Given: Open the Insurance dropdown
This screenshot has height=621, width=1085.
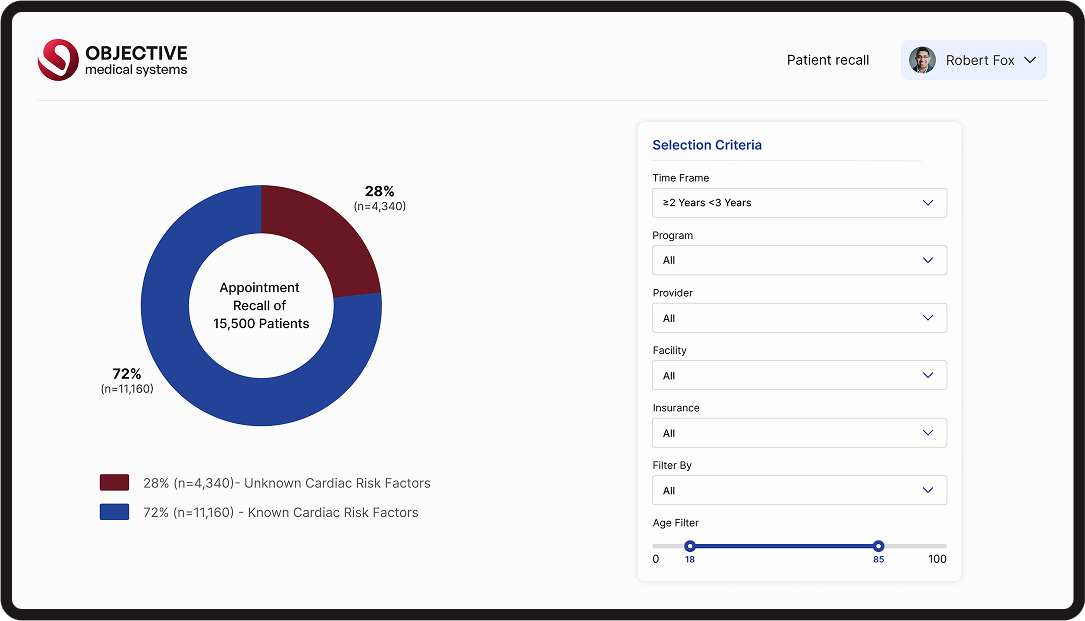Looking at the screenshot, I should (798, 433).
